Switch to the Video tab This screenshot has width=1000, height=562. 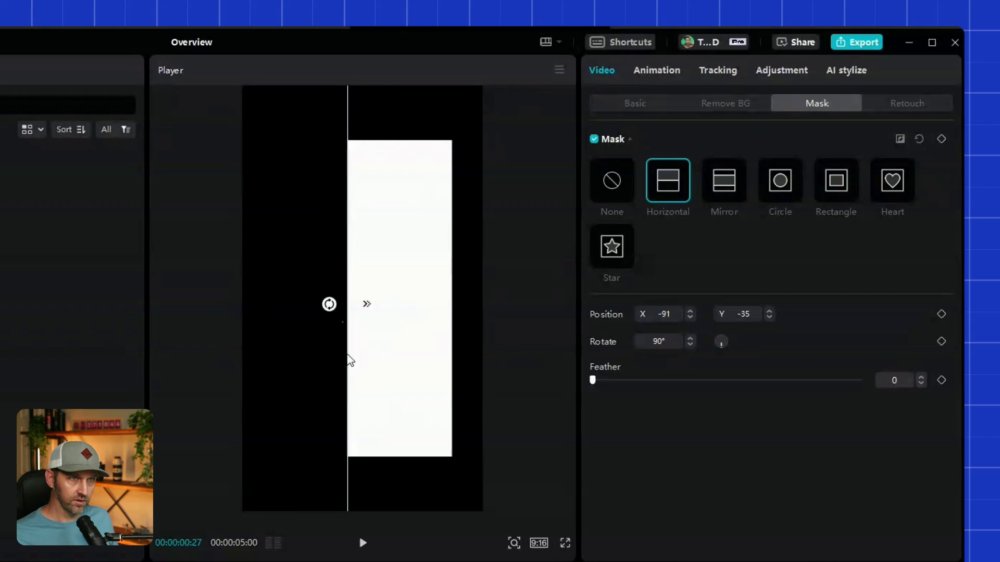click(x=601, y=70)
